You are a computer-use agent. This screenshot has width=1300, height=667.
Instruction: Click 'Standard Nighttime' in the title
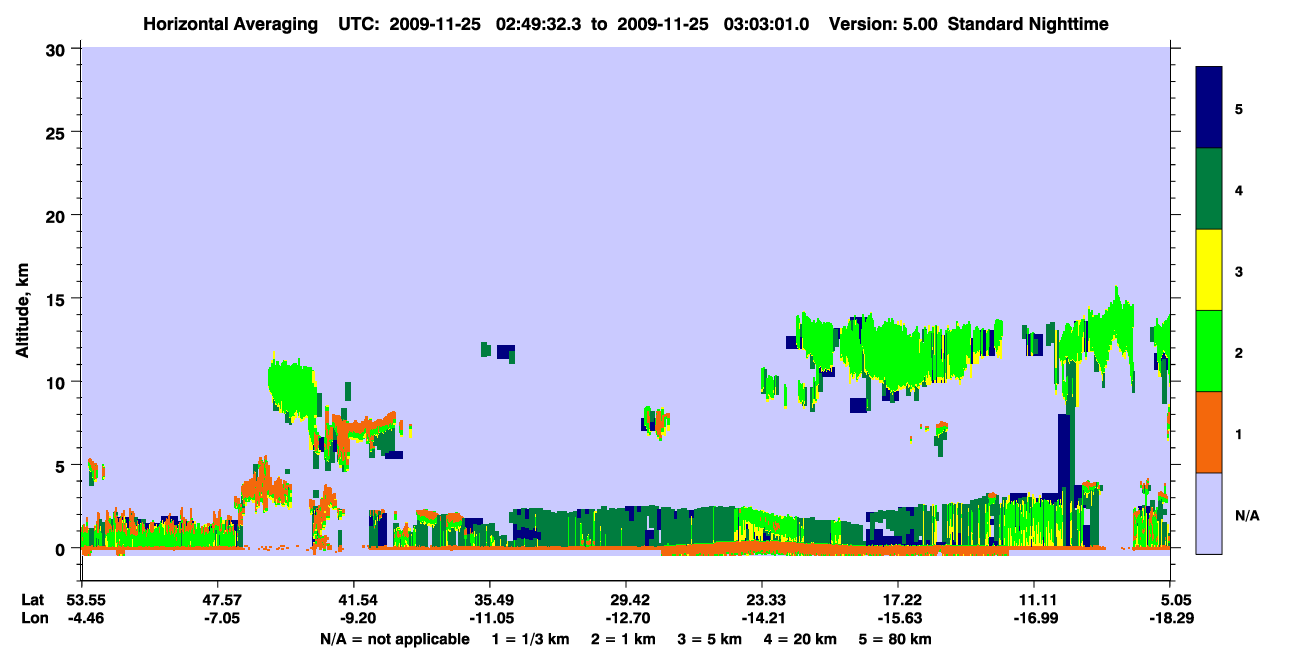tap(1028, 24)
